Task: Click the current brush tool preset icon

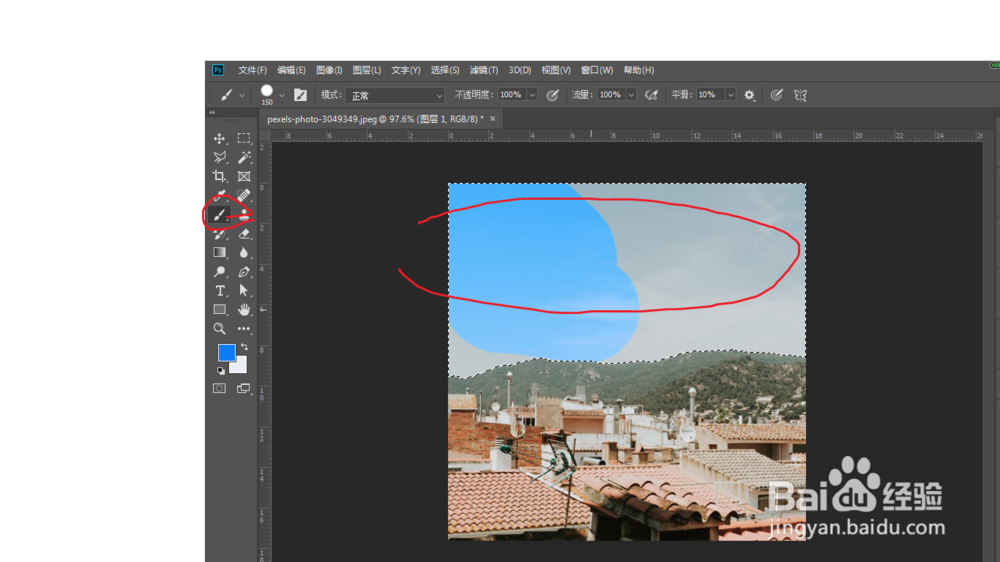Action: tap(226, 95)
